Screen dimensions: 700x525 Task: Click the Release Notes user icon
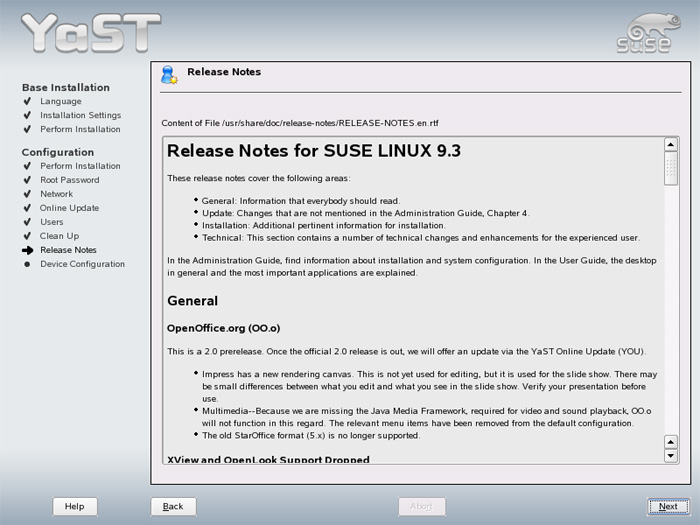click(x=169, y=75)
